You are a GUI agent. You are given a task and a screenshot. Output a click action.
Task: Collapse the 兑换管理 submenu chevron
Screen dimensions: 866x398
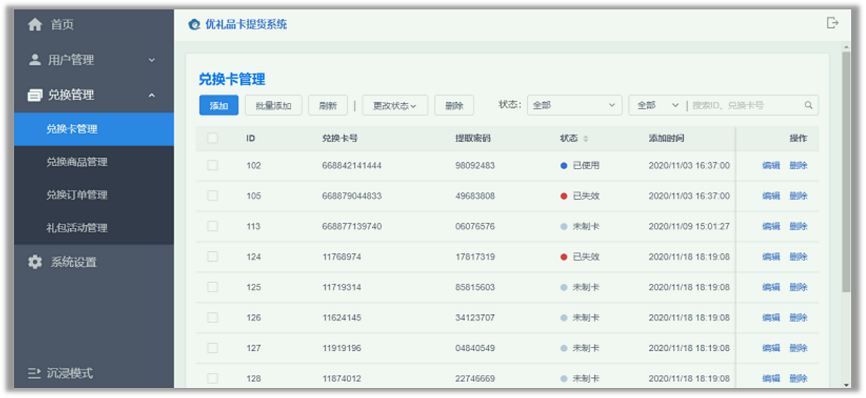152,95
